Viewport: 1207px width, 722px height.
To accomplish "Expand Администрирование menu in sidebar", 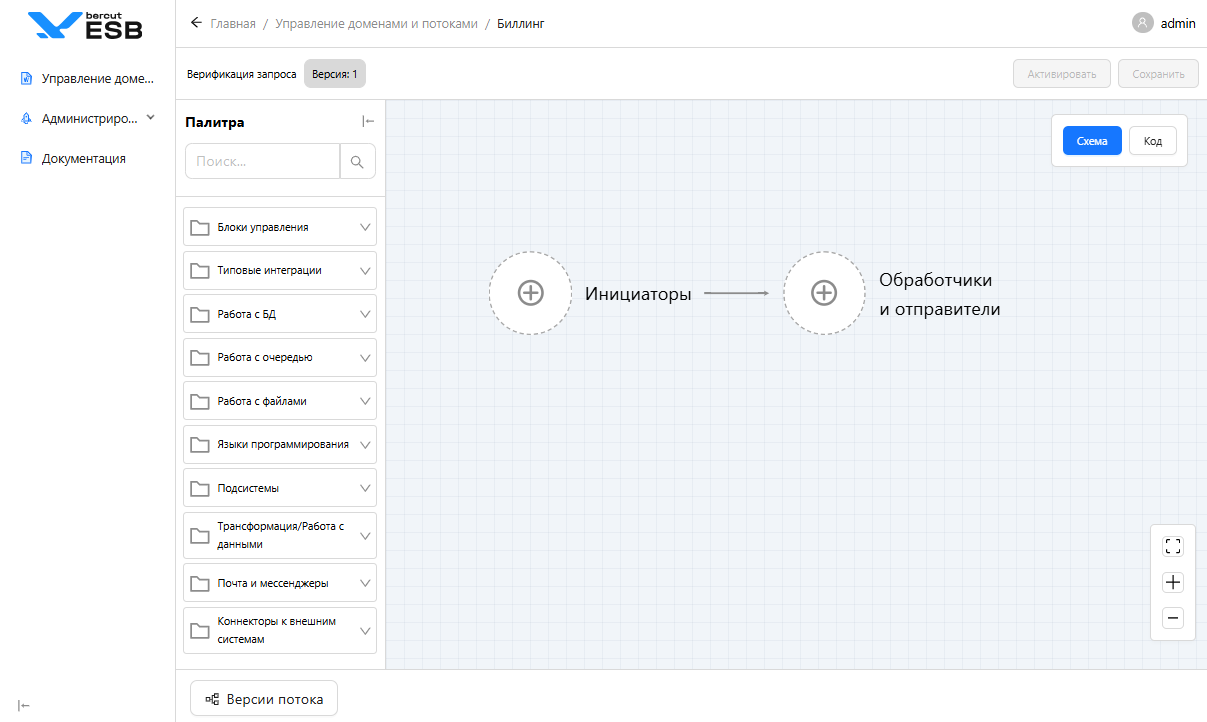I will (88, 118).
